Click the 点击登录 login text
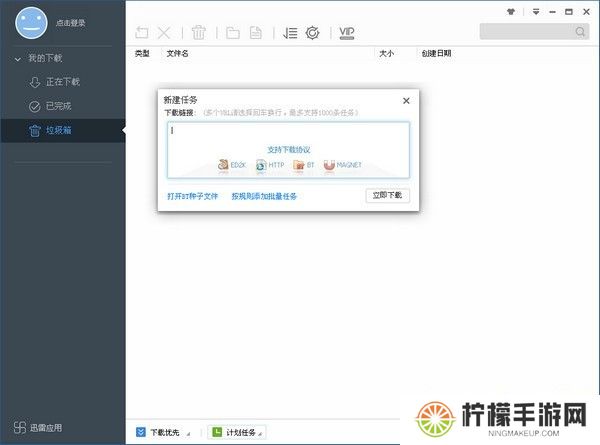Viewport: 600px width, 445px height. point(70,23)
